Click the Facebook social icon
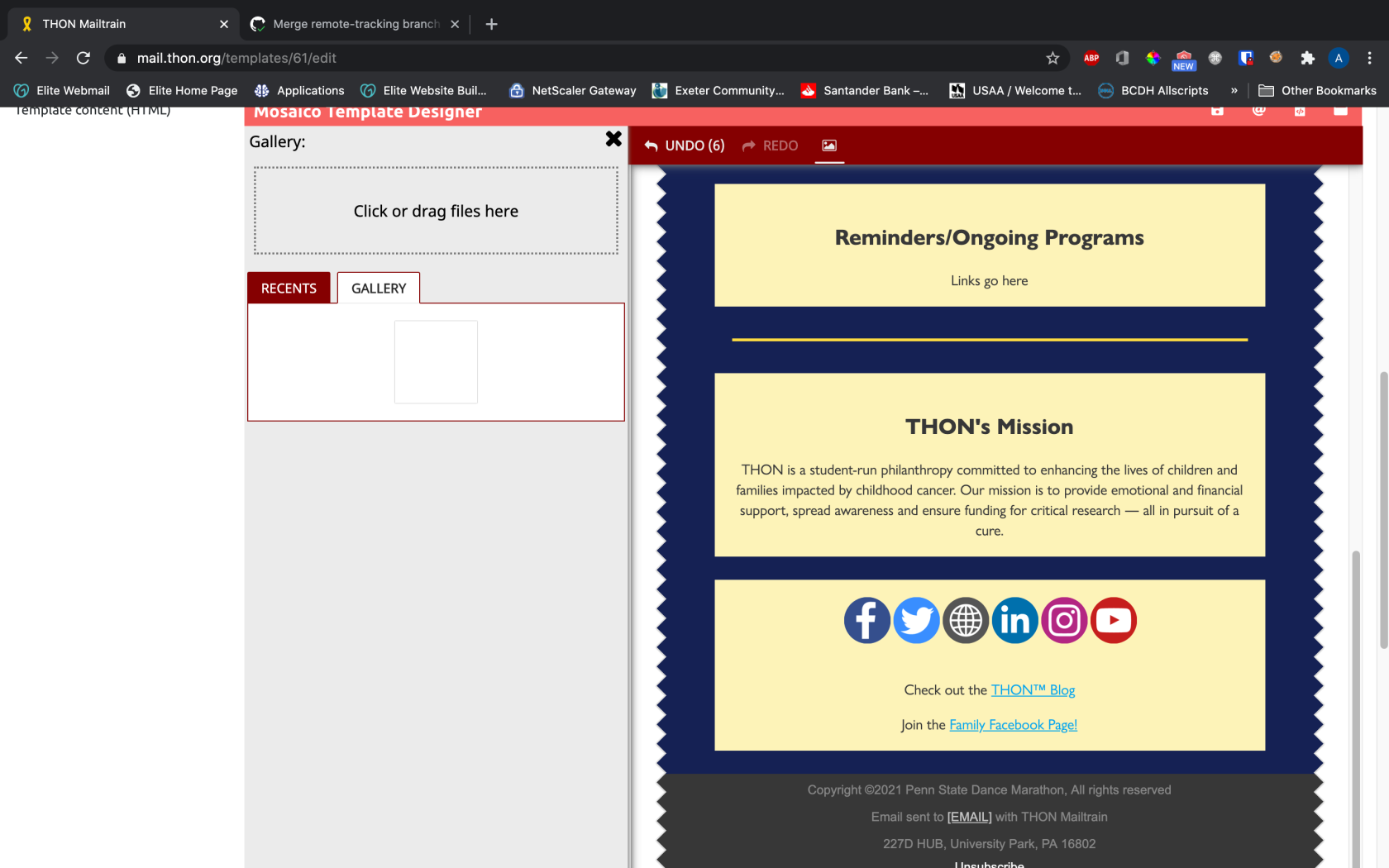Viewport: 1389px width, 868px height. (866, 620)
